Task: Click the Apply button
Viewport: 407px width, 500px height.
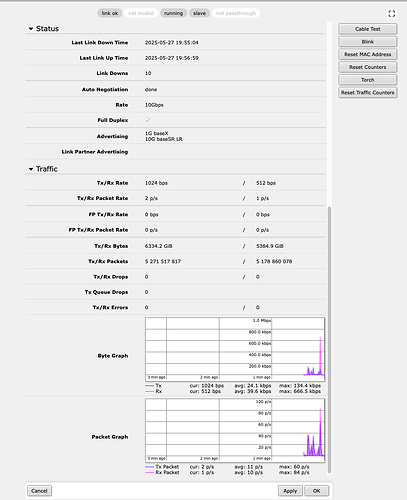Action: tap(290, 491)
